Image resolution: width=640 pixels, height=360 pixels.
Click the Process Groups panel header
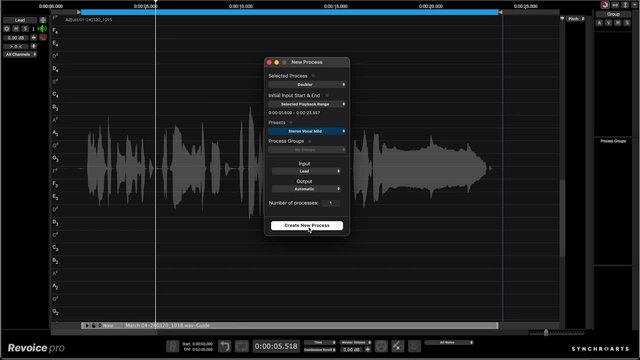(x=613, y=141)
